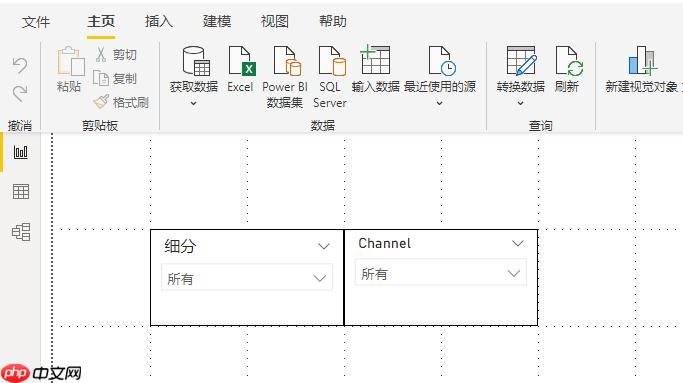Screen dimensions: 683x383
Task: Click the Channel slicer title text
Action: [x=384, y=243]
